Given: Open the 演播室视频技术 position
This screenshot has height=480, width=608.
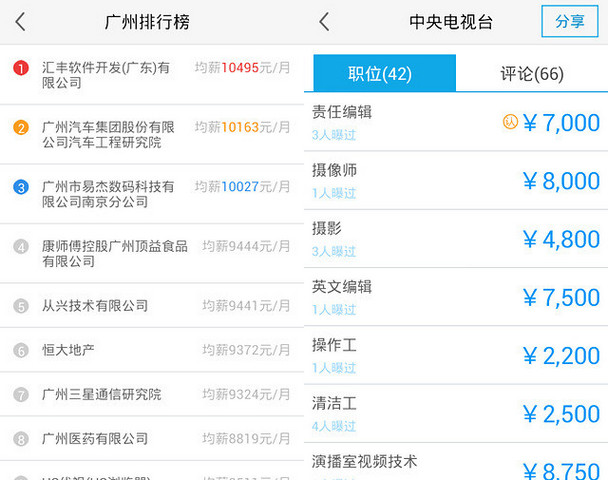Looking at the screenshot, I should pyautogui.click(x=456, y=462).
